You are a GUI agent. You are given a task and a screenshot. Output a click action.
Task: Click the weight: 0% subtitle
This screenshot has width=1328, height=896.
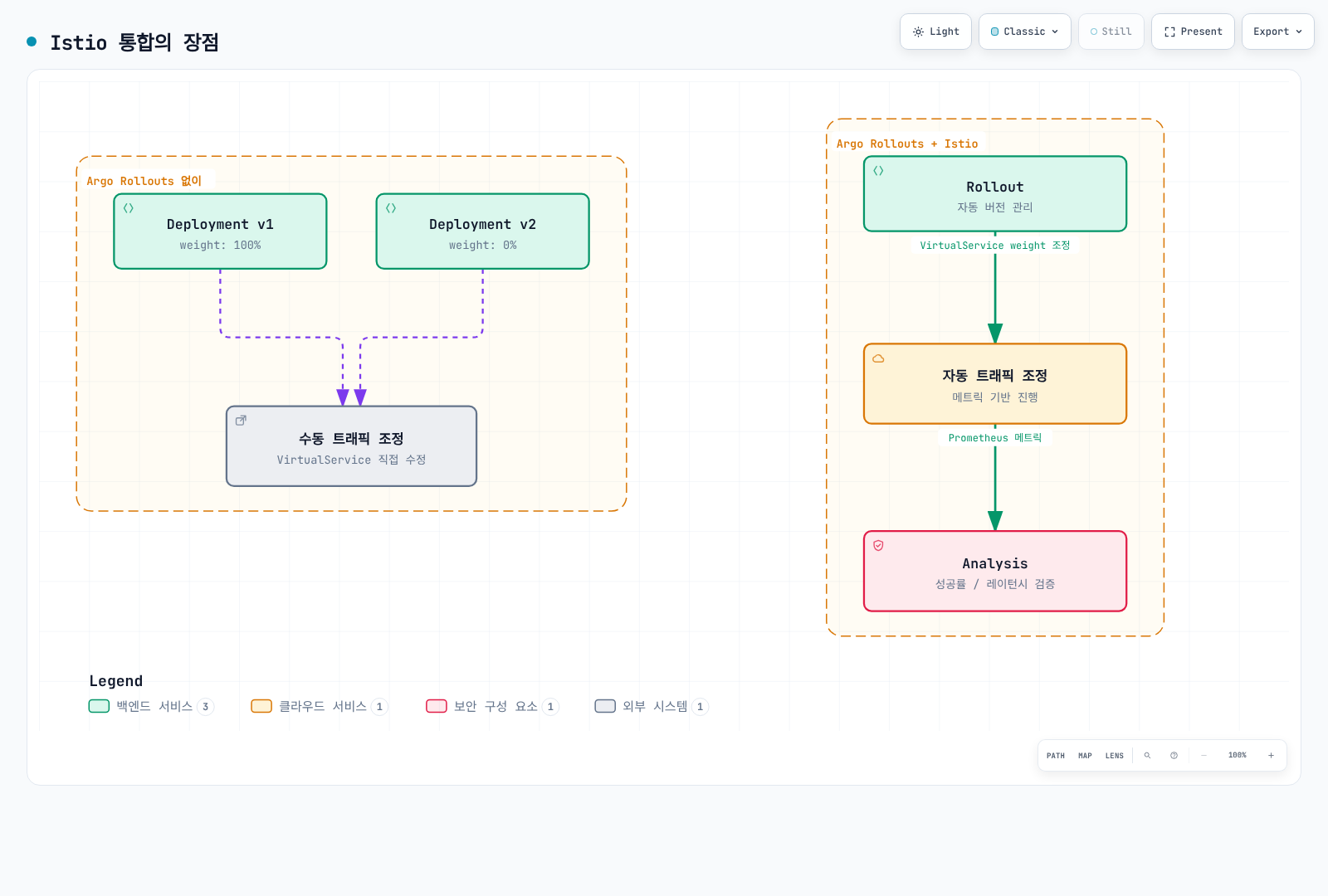coord(482,246)
